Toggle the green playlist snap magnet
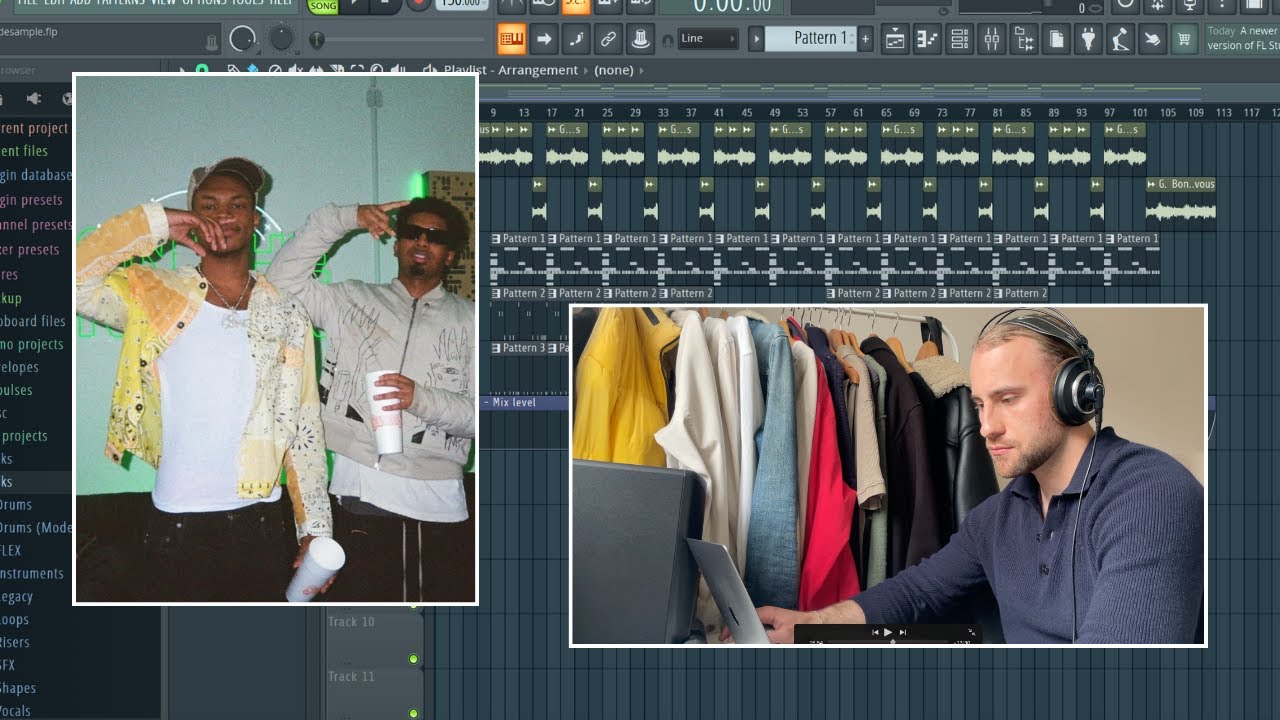Screen dimensions: 1280x720 point(201,69)
